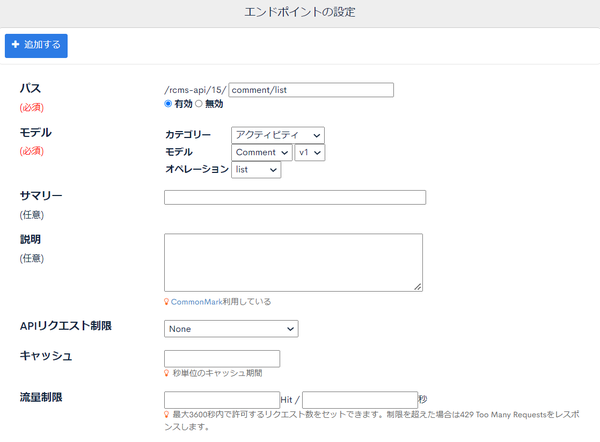
Task: Click the 説明 label
Action: (30, 239)
